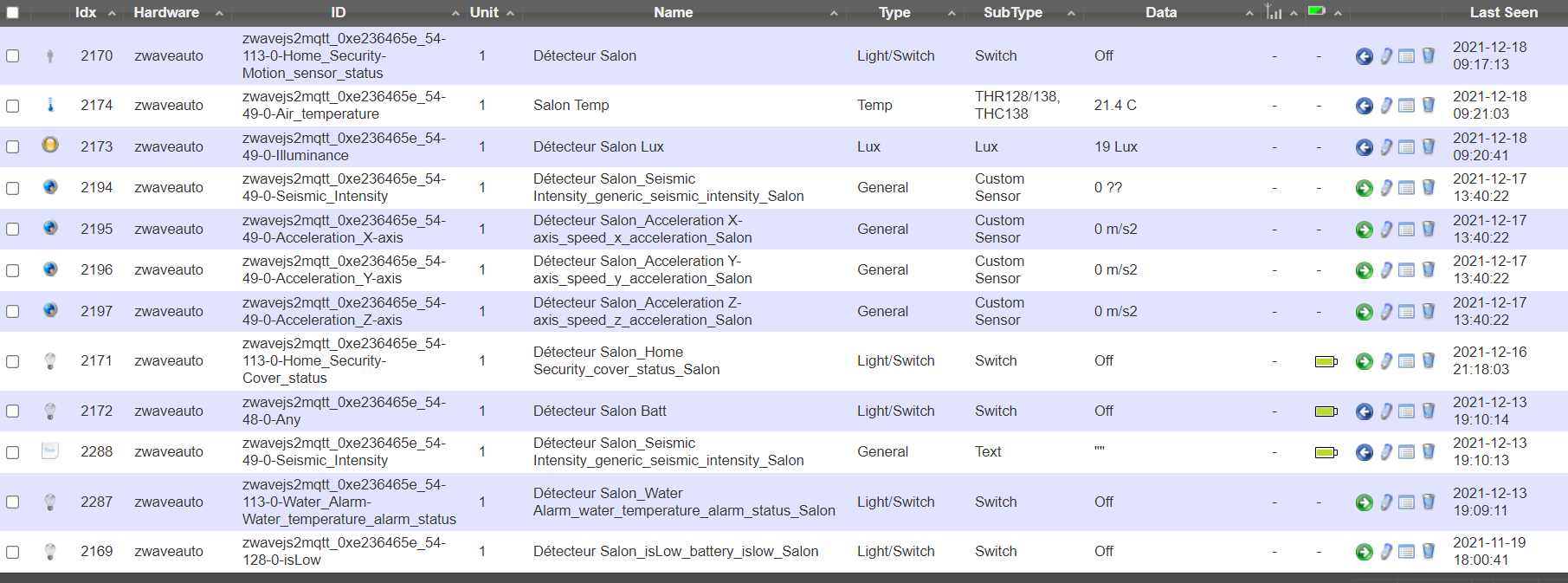1568x583 pixels.
Task: Delete device 2287 with the trash icon
Action: click(x=1429, y=502)
